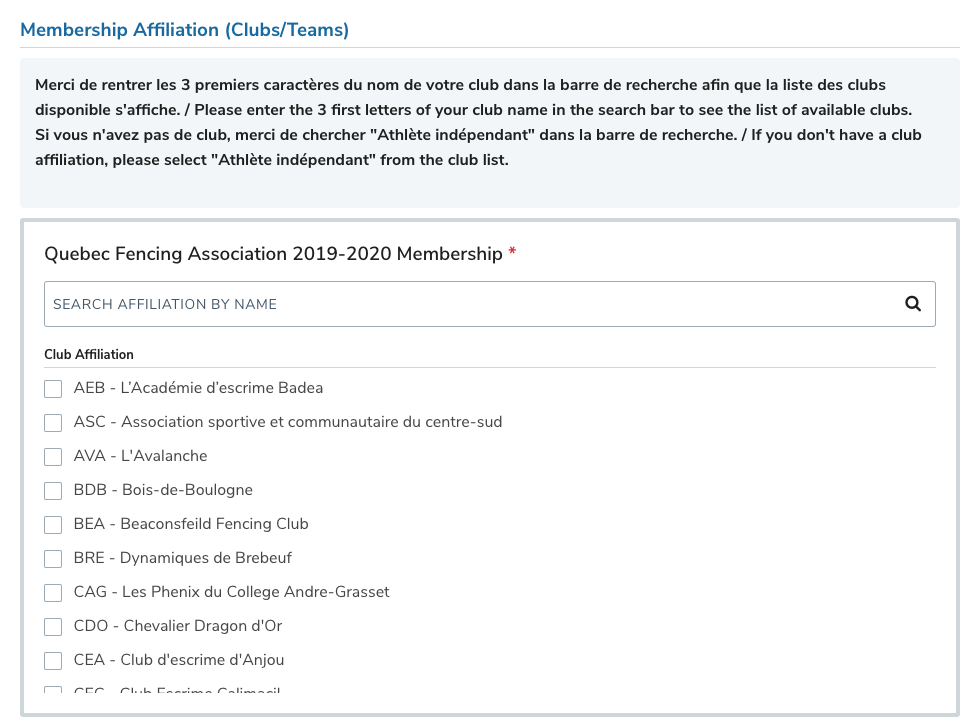Image resolution: width=970 pixels, height=722 pixels.
Task: Tick the AVA L'Avalanche checkbox
Action: (53, 457)
